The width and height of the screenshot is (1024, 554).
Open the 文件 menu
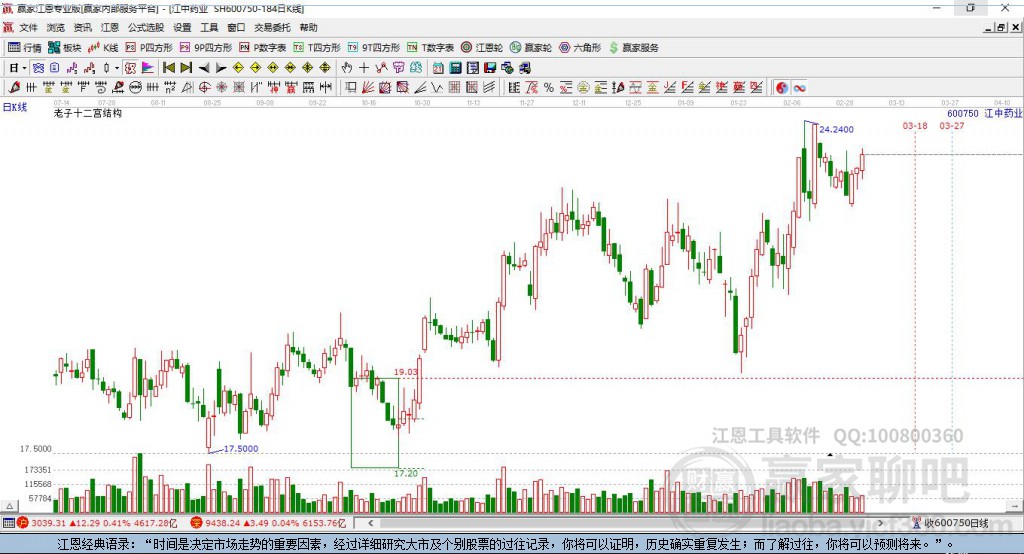pyautogui.click(x=28, y=27)
